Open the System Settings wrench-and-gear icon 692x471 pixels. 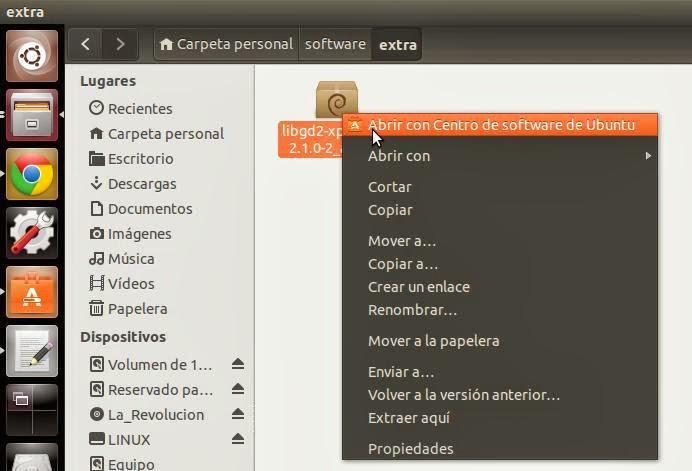point(32,233)
